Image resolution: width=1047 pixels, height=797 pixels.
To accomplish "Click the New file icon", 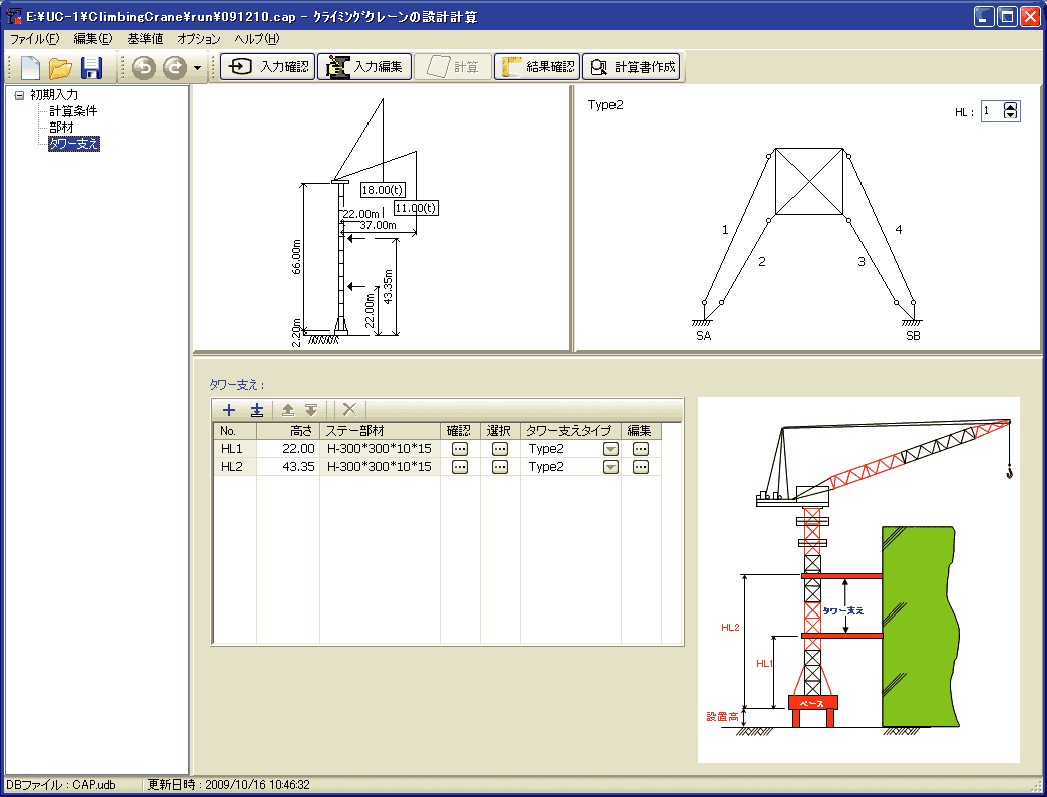I will [x=31, y=67].
